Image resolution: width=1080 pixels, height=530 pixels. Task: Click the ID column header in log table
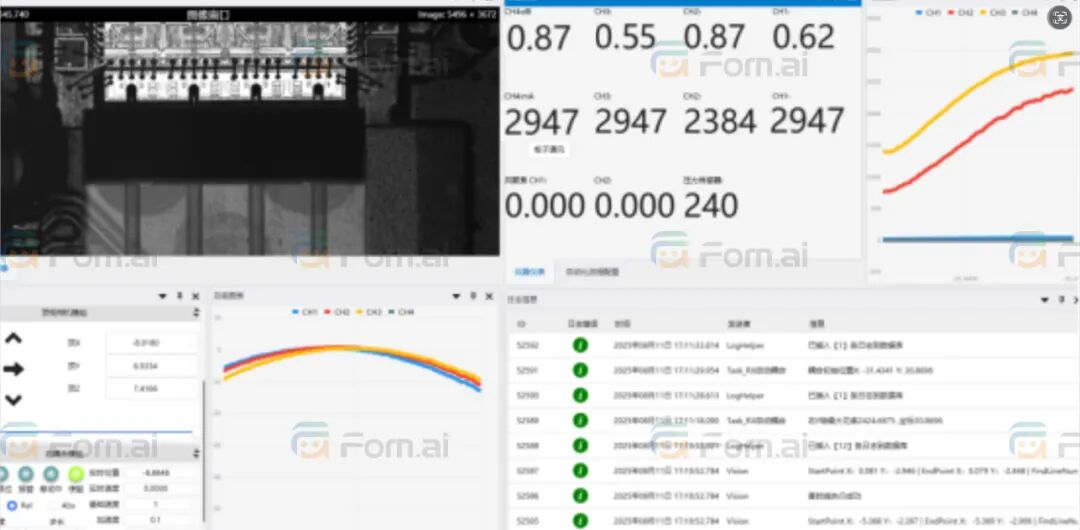click(x=521, y=324)
